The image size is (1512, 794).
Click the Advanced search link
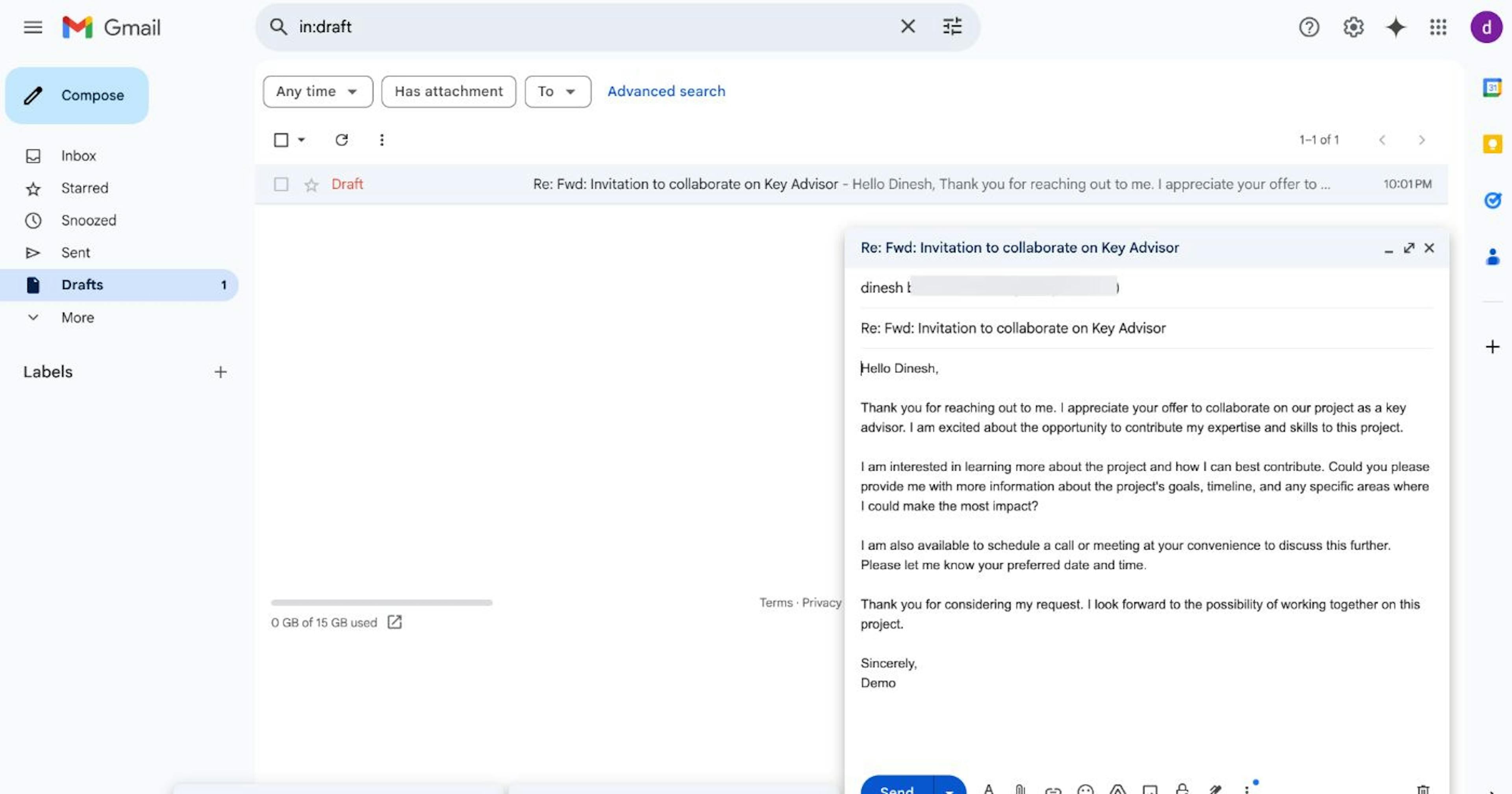pos(665,91)
